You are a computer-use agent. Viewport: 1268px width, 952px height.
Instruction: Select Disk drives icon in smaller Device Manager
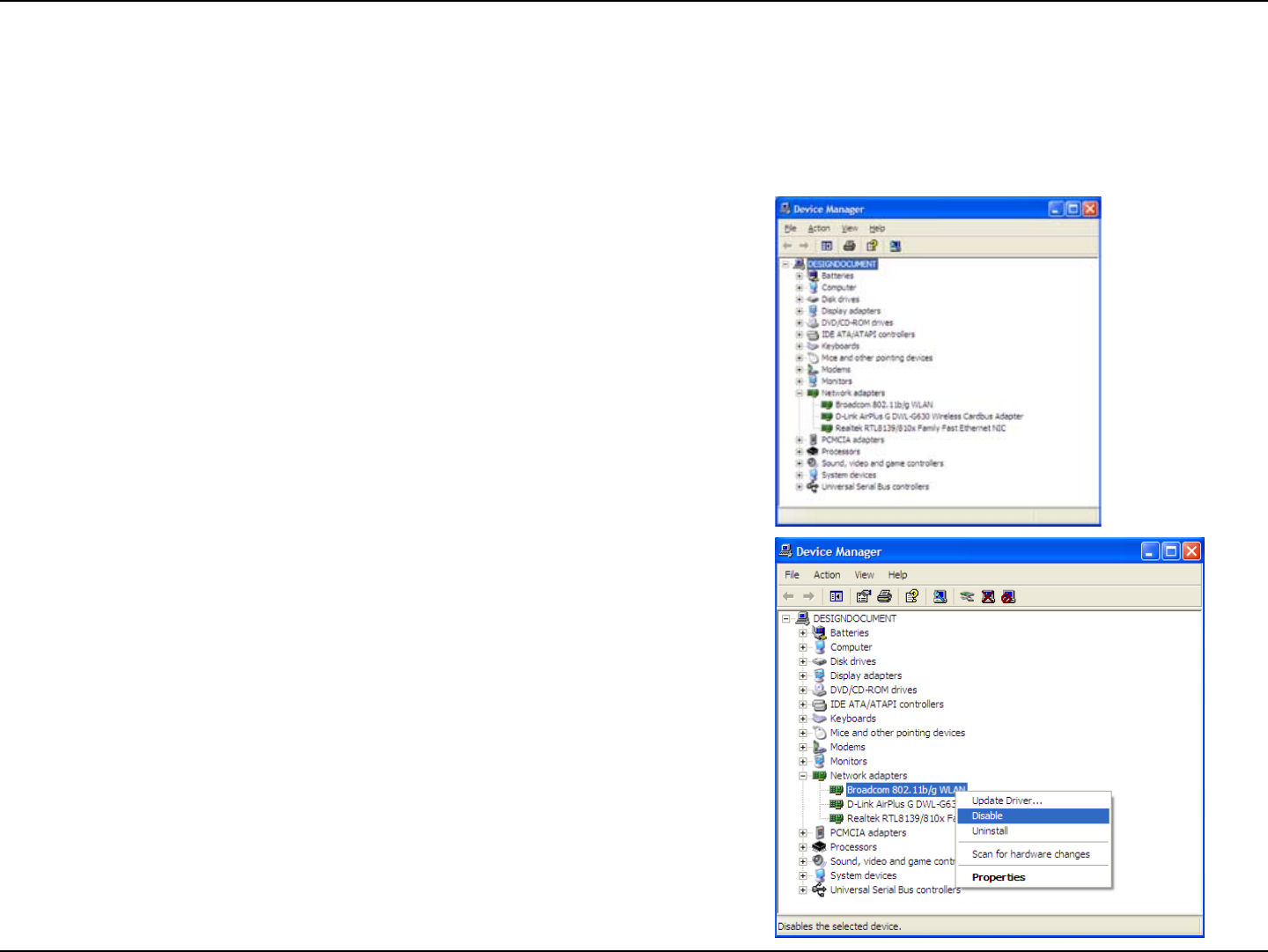click(x=813, y=299)
